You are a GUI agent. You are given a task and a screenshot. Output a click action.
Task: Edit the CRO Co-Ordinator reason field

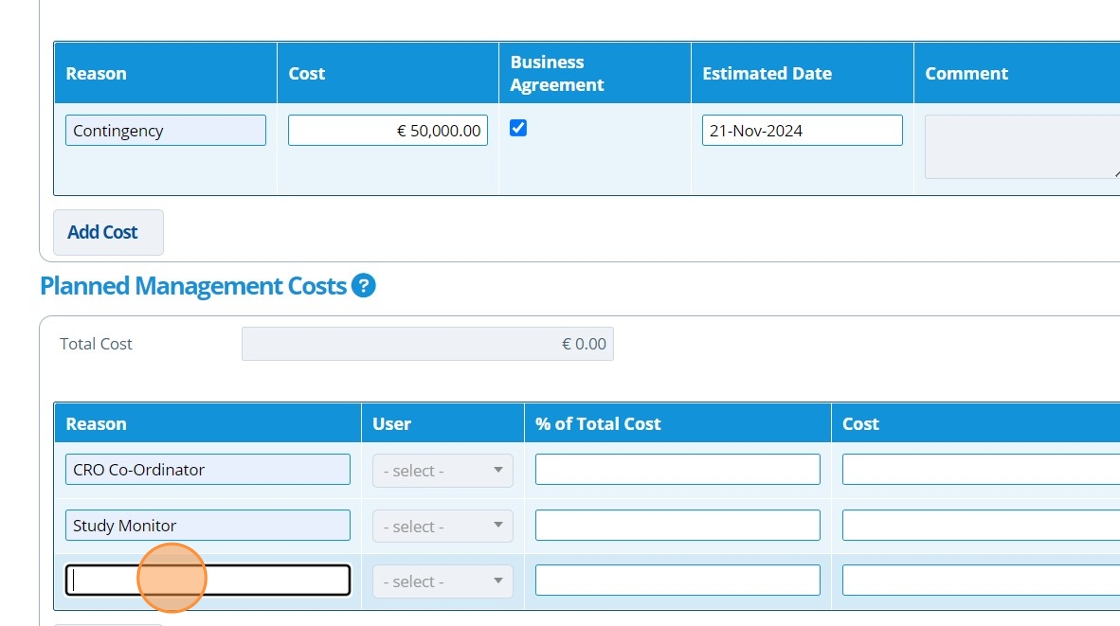(x=208, y=470)
